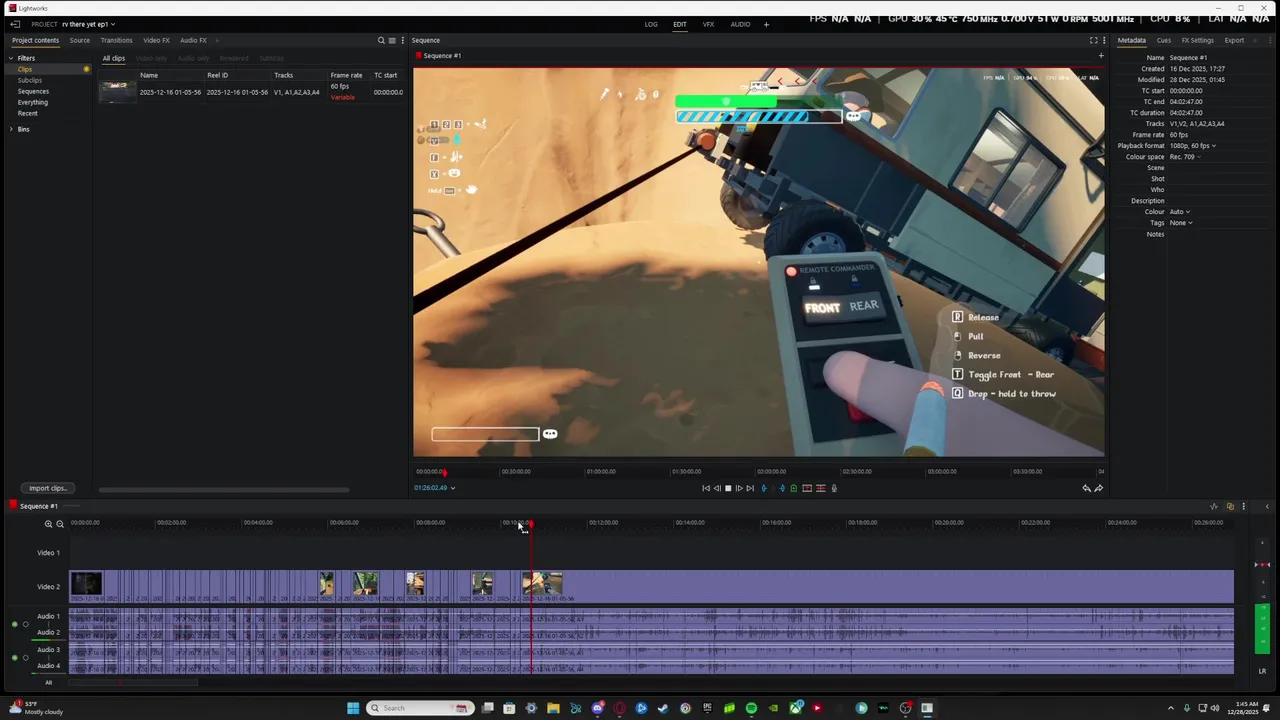The height and width of the screenshot is (720, 1280).
Task: Mark in point on sequence
Action: click(x=765, y=488)
